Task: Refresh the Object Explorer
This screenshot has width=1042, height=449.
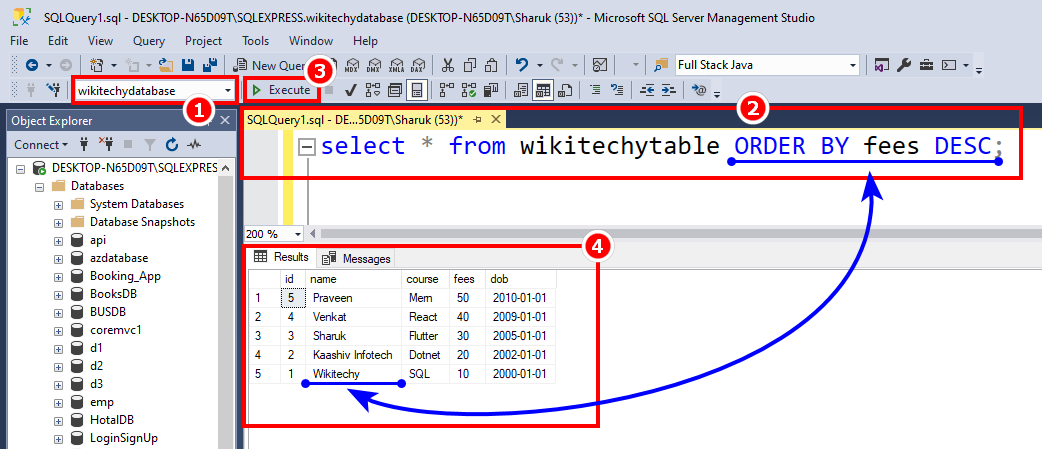Action: (x=172, y=145)
